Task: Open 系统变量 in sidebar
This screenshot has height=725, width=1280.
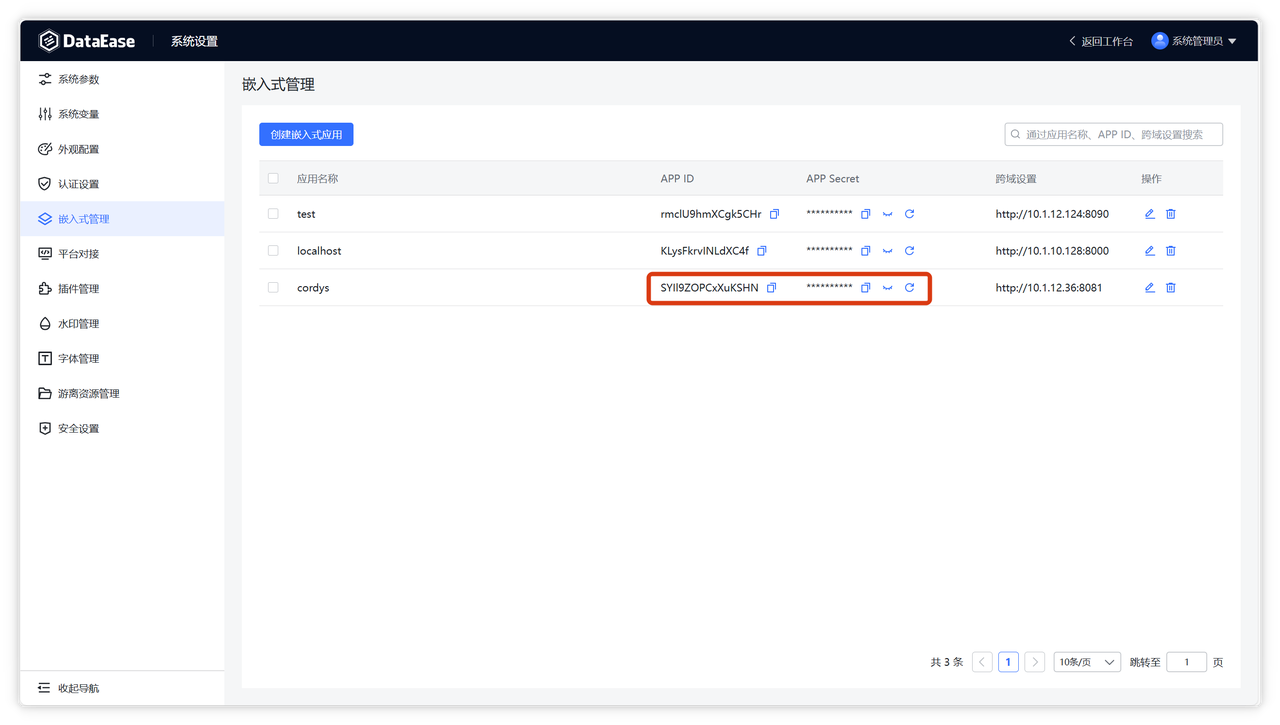Action: click(122, 114)
